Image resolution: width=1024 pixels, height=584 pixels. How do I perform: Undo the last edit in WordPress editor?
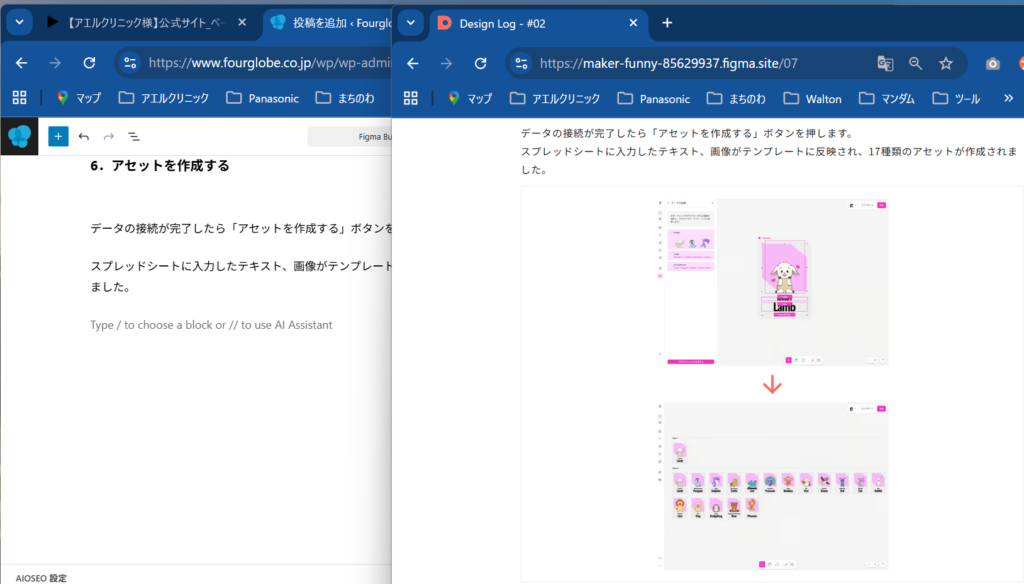click(x=84, y=136)
